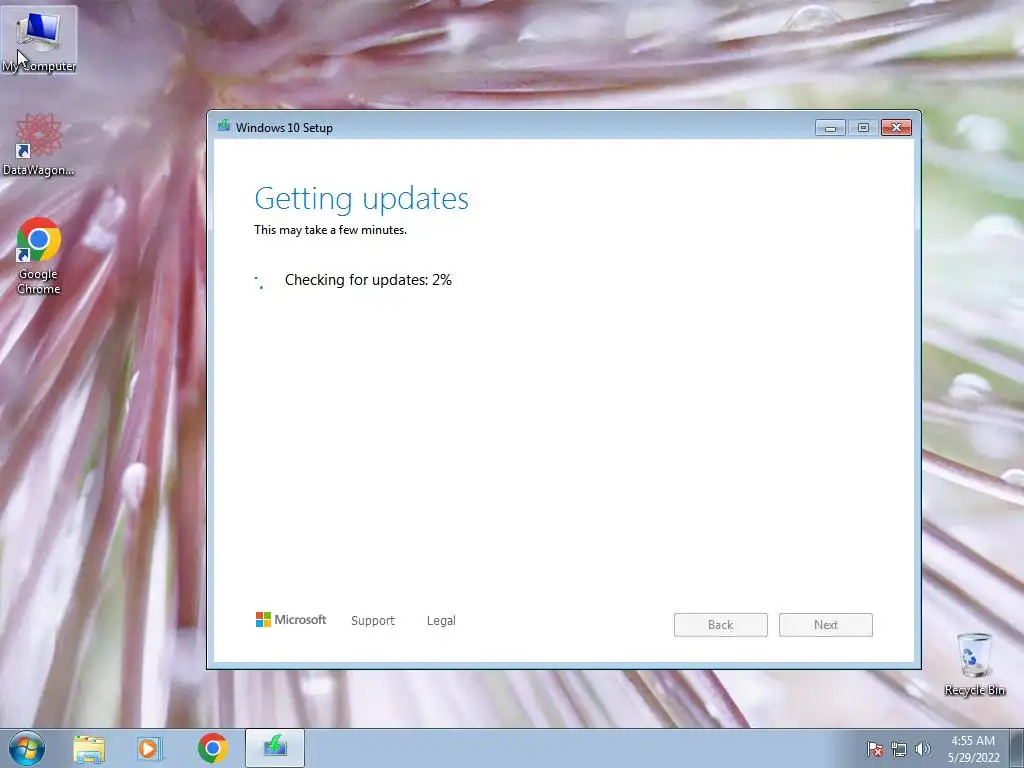Click the Back button

tap(720, 625)
